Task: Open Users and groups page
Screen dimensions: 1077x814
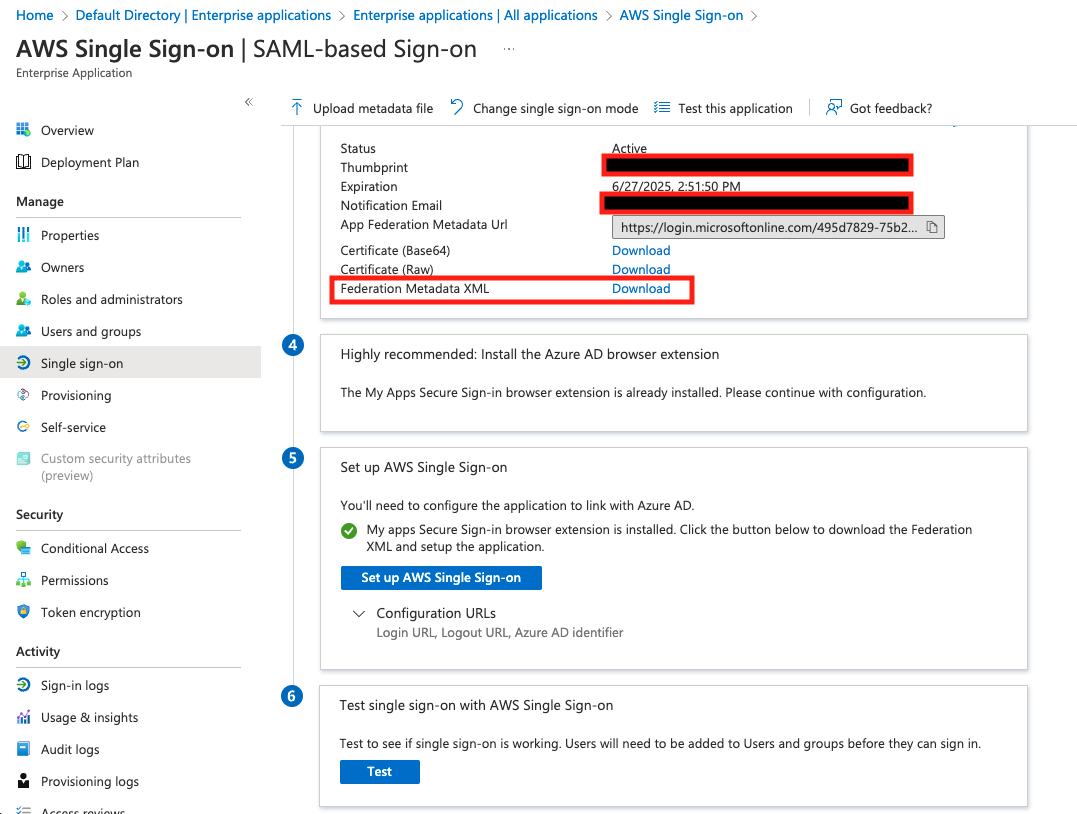Action: tap(91, 331)
